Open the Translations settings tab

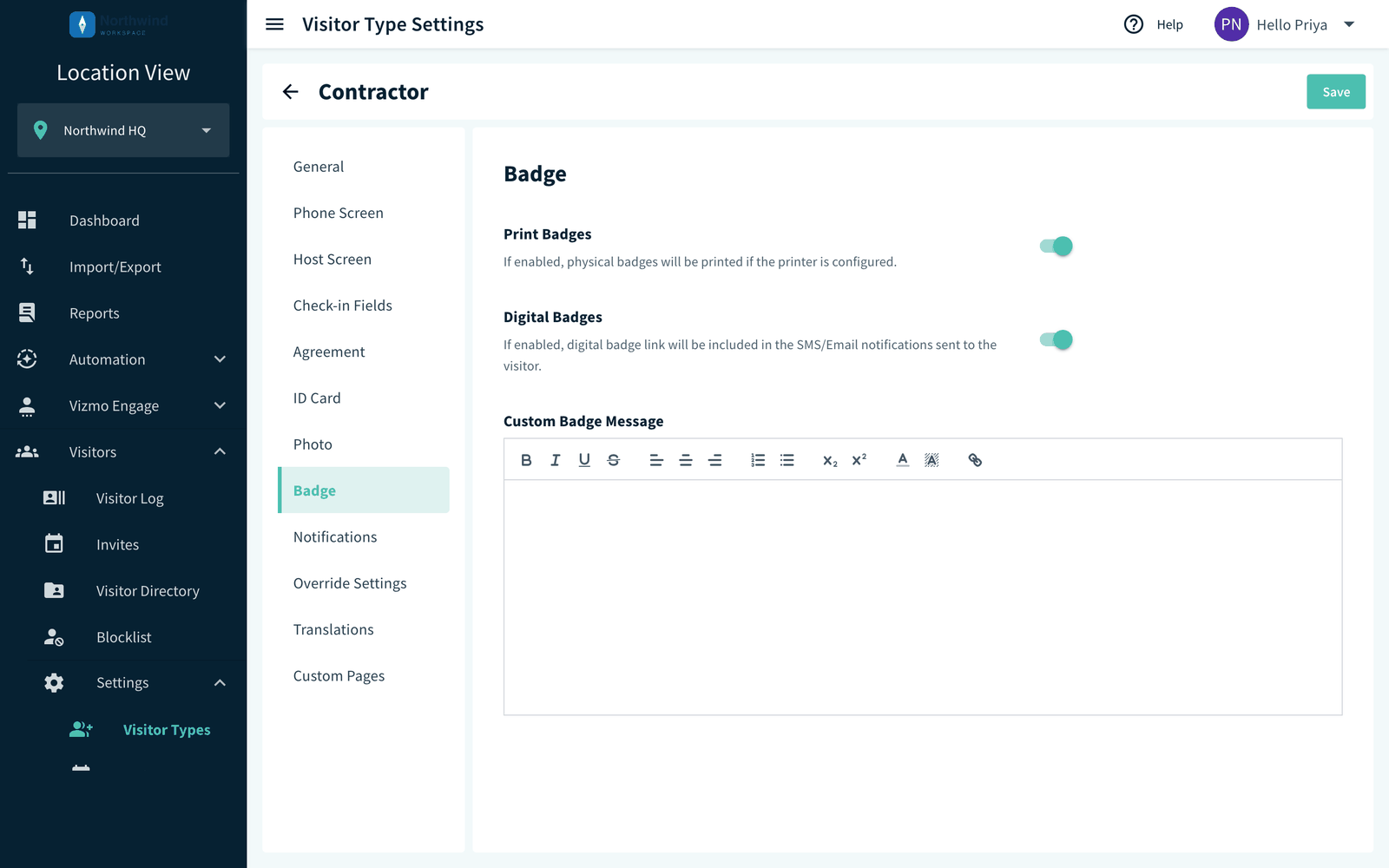tap(364, 629)
